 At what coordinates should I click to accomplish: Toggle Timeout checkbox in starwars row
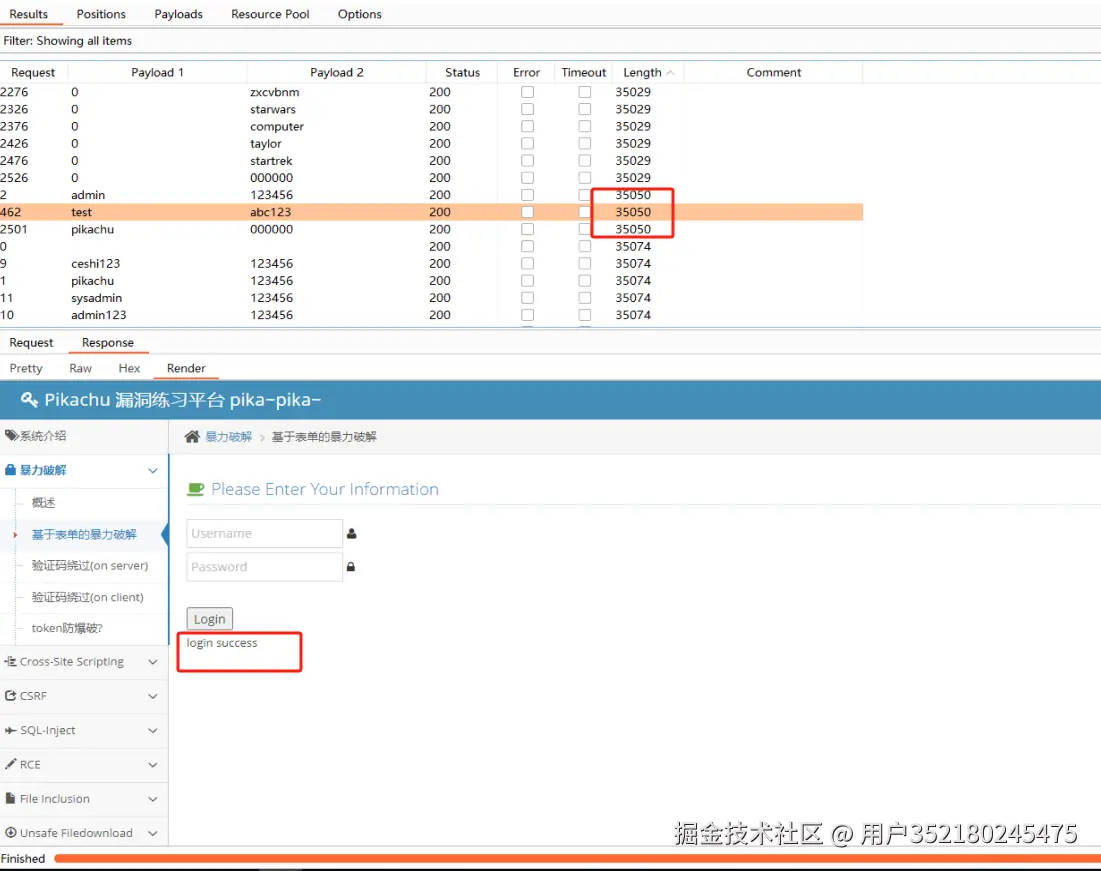[x=585, y=109]
